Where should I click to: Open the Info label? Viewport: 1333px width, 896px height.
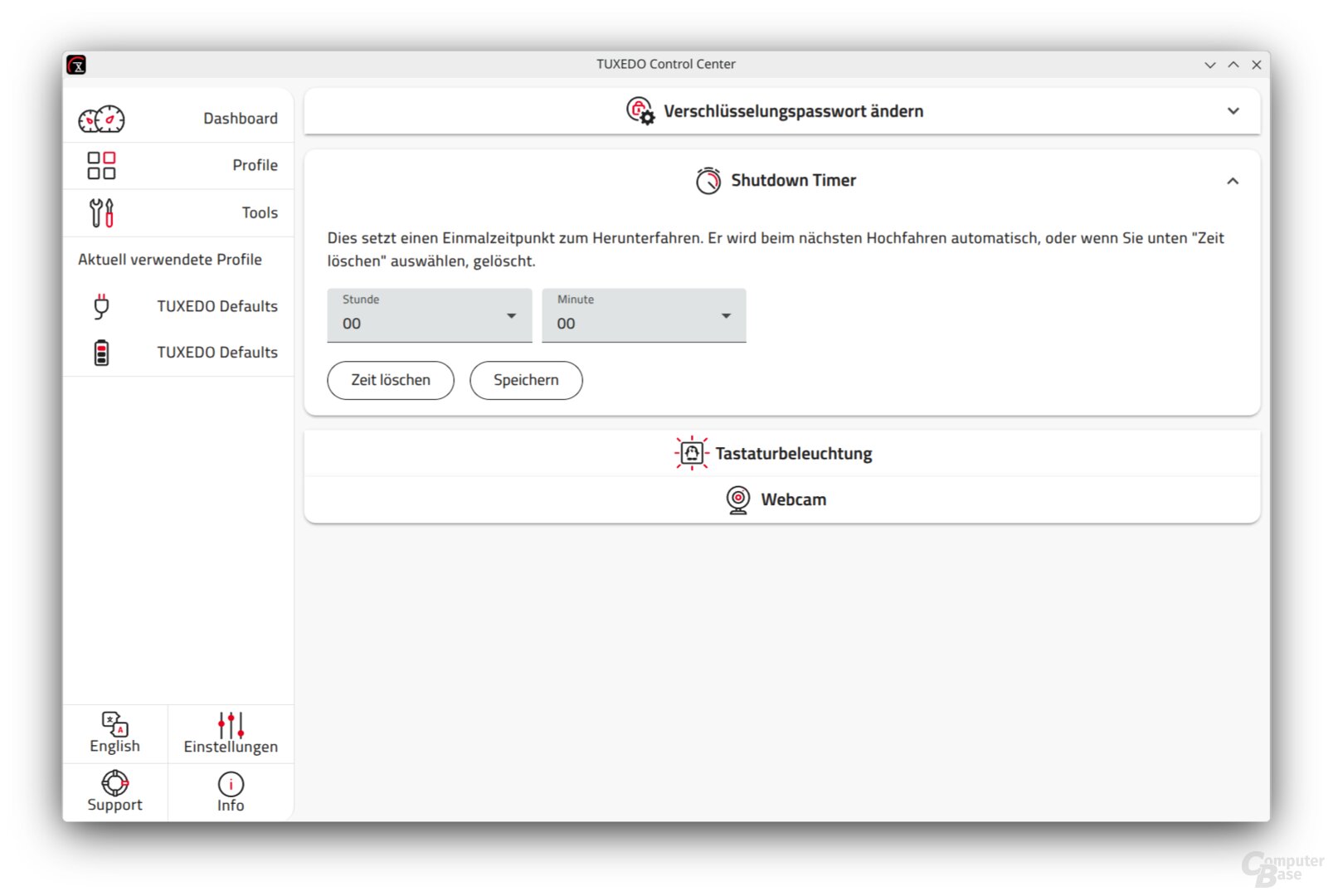(231, 805)
